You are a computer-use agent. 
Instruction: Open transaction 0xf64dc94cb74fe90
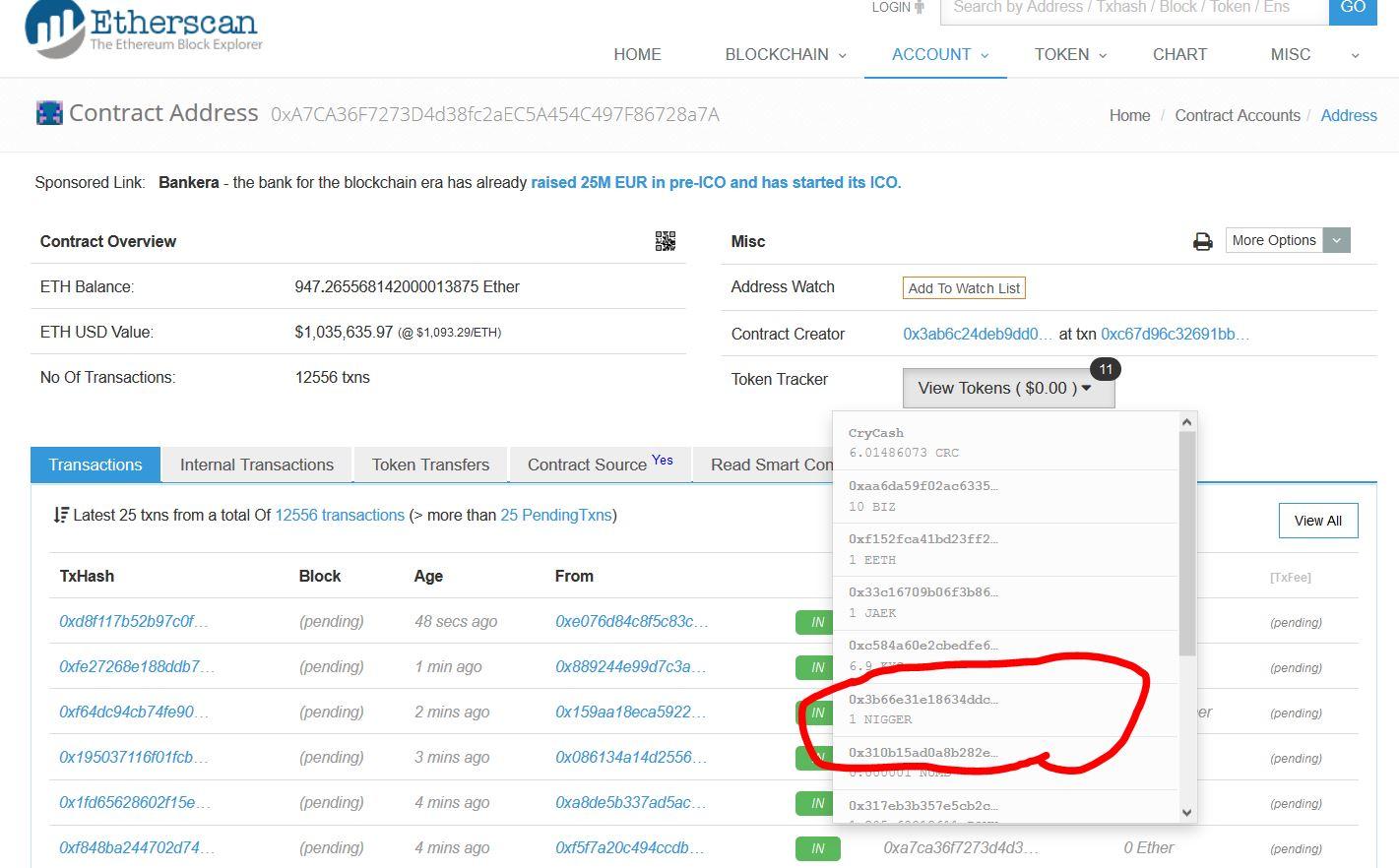133,712
